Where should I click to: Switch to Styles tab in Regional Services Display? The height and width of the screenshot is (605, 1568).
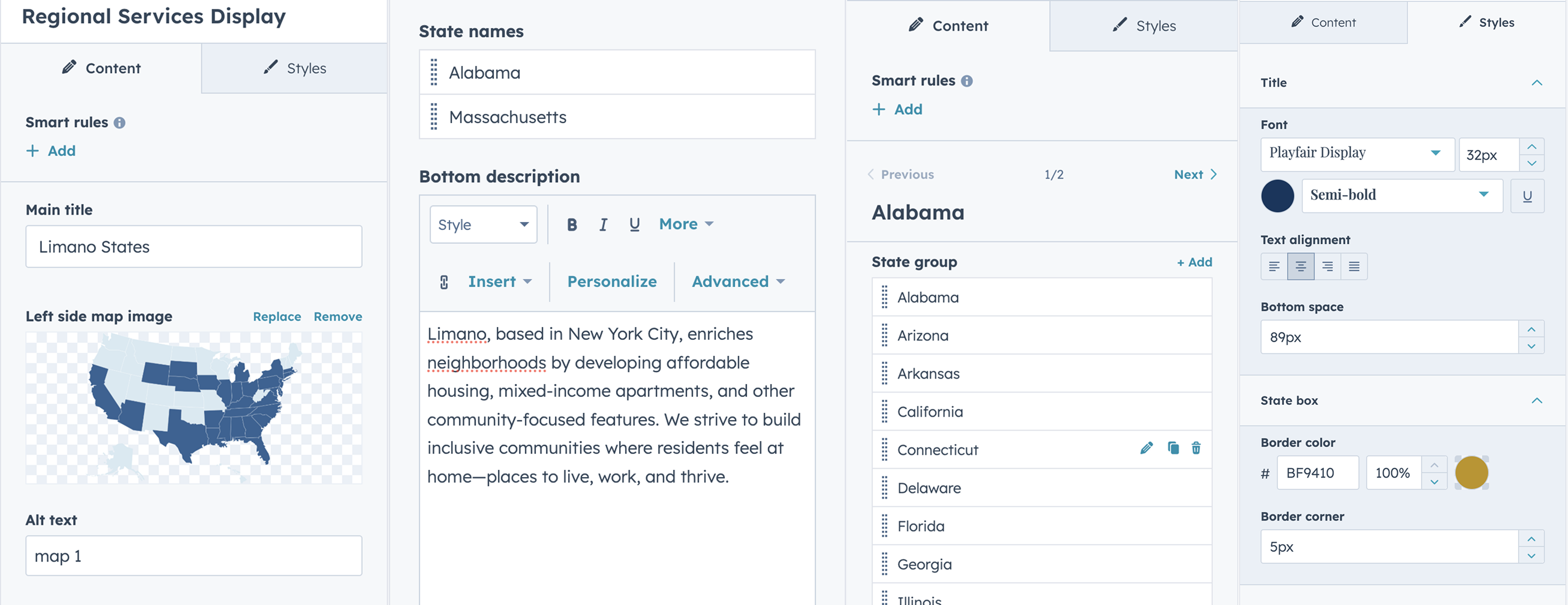pos(294,68)
